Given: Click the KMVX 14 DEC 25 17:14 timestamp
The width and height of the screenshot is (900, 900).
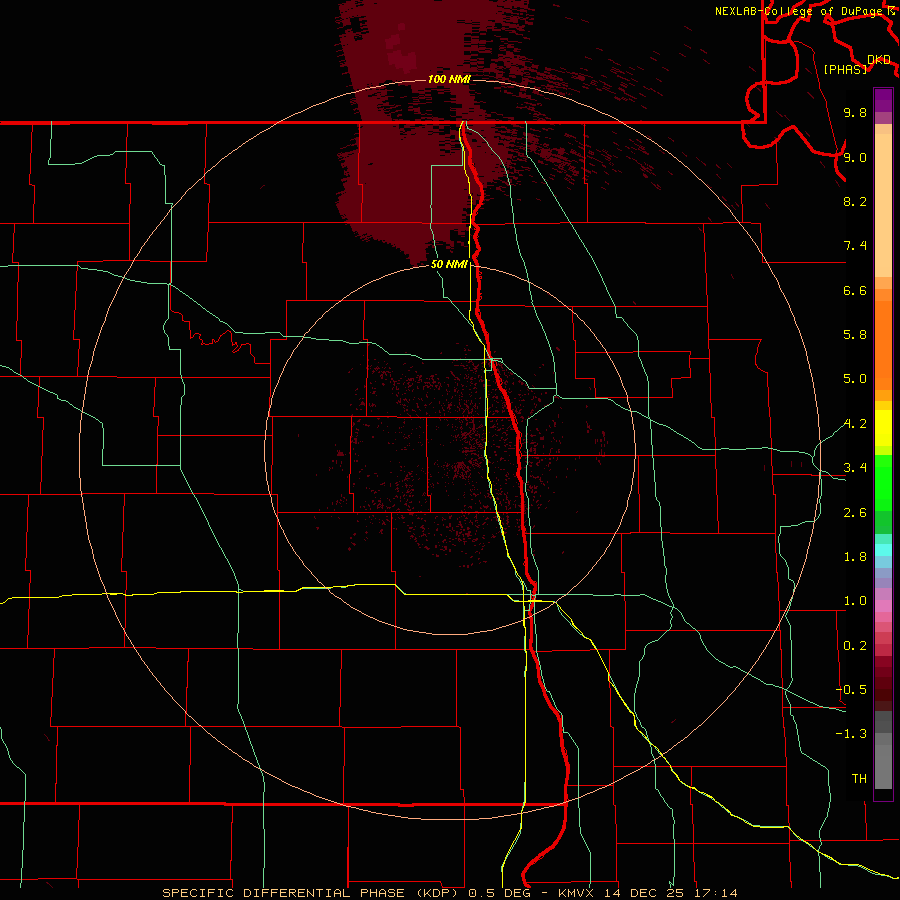Looking at the screenshot, I should pos(647,893).
